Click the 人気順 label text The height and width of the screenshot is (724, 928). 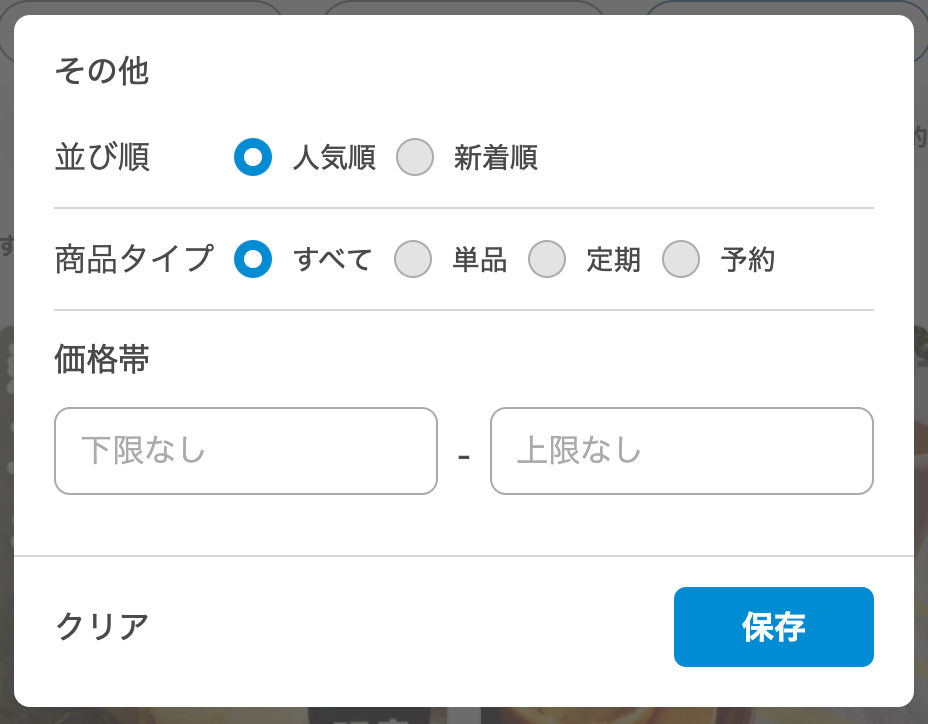coord(334,158)
